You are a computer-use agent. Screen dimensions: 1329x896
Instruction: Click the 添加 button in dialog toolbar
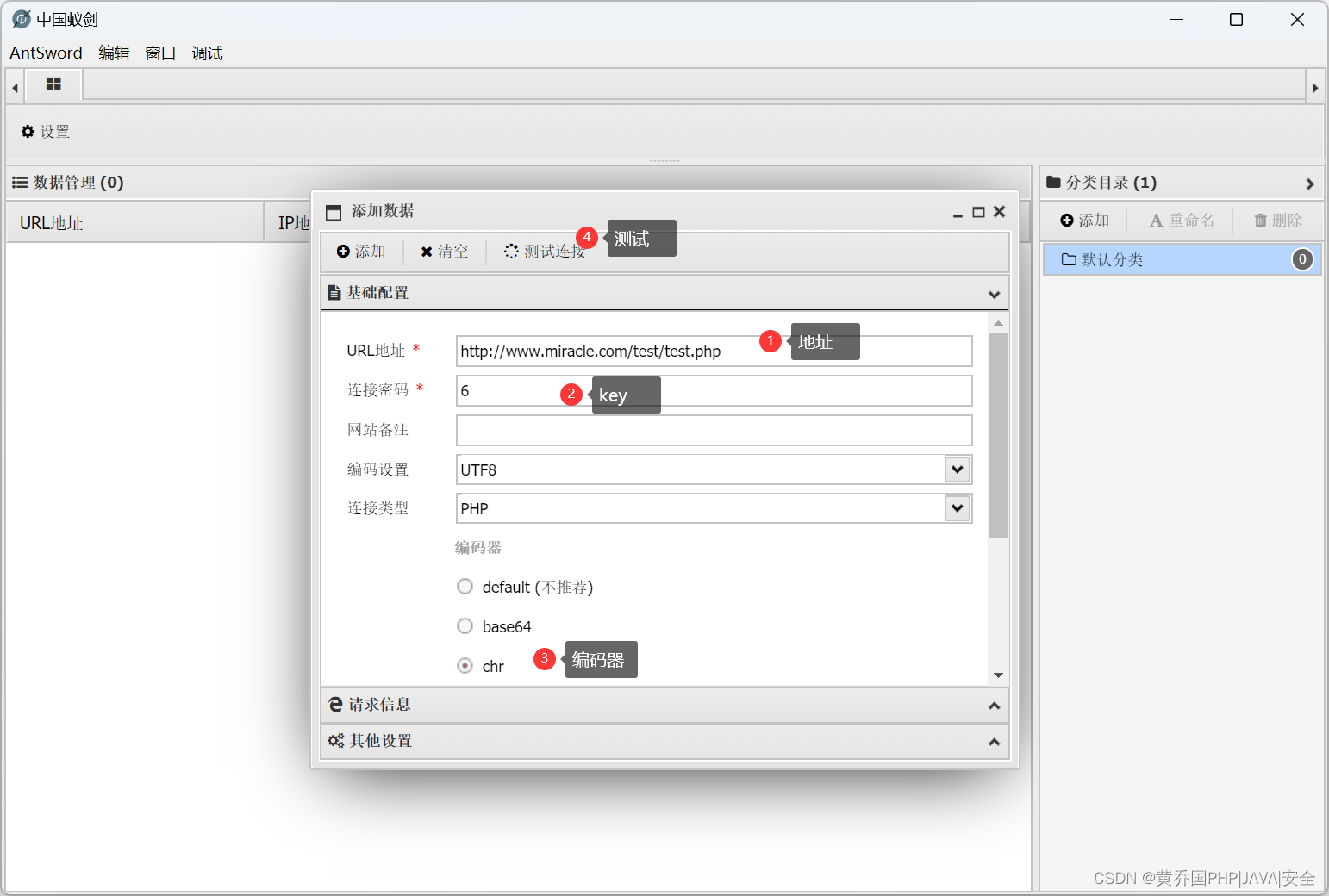[x=361, y=252]
